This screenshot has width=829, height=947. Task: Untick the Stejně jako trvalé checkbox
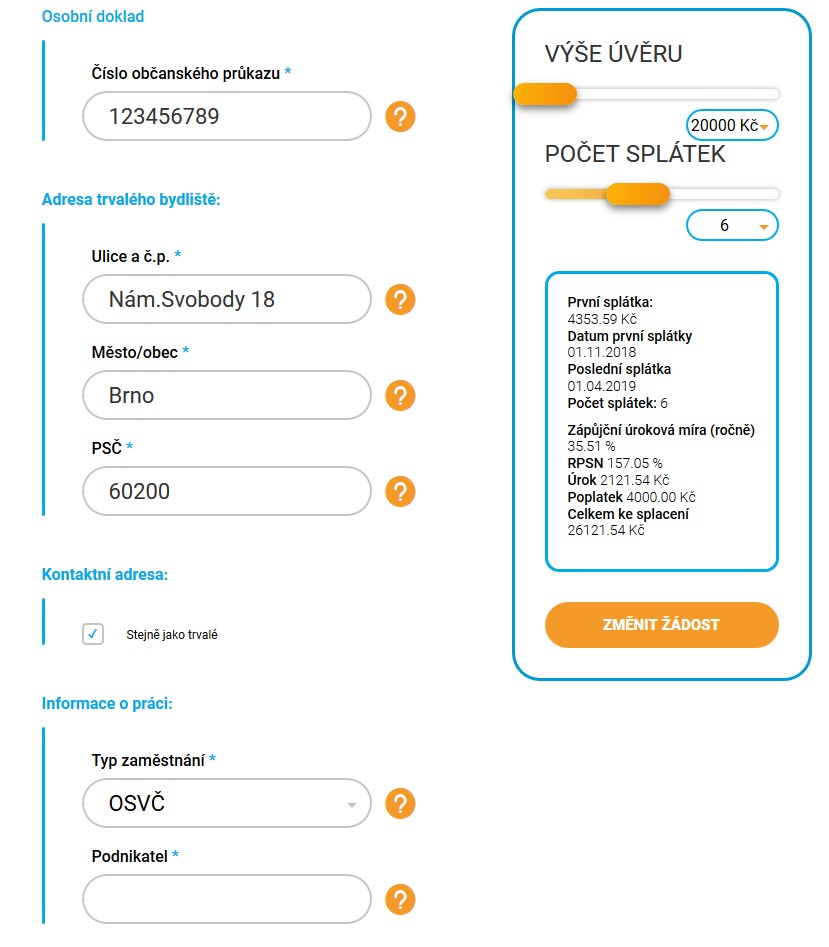[93, 634]
